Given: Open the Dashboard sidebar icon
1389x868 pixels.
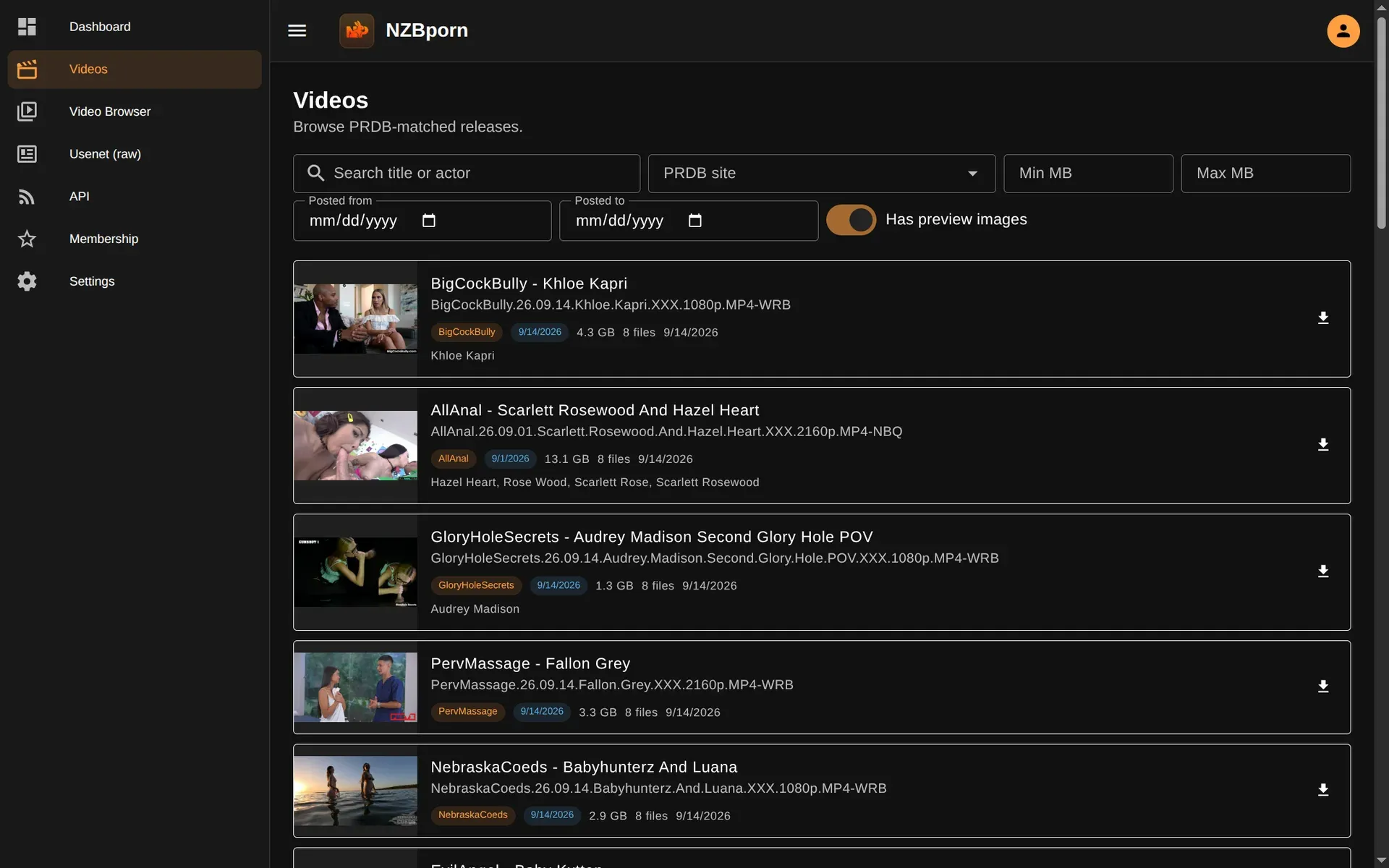Looking at the screenshot, I should [27, 27].
